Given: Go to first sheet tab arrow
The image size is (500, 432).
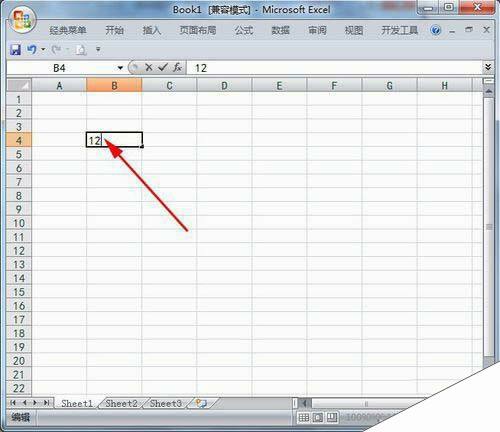Looking at the screenshot, I should tap(13, 403).
